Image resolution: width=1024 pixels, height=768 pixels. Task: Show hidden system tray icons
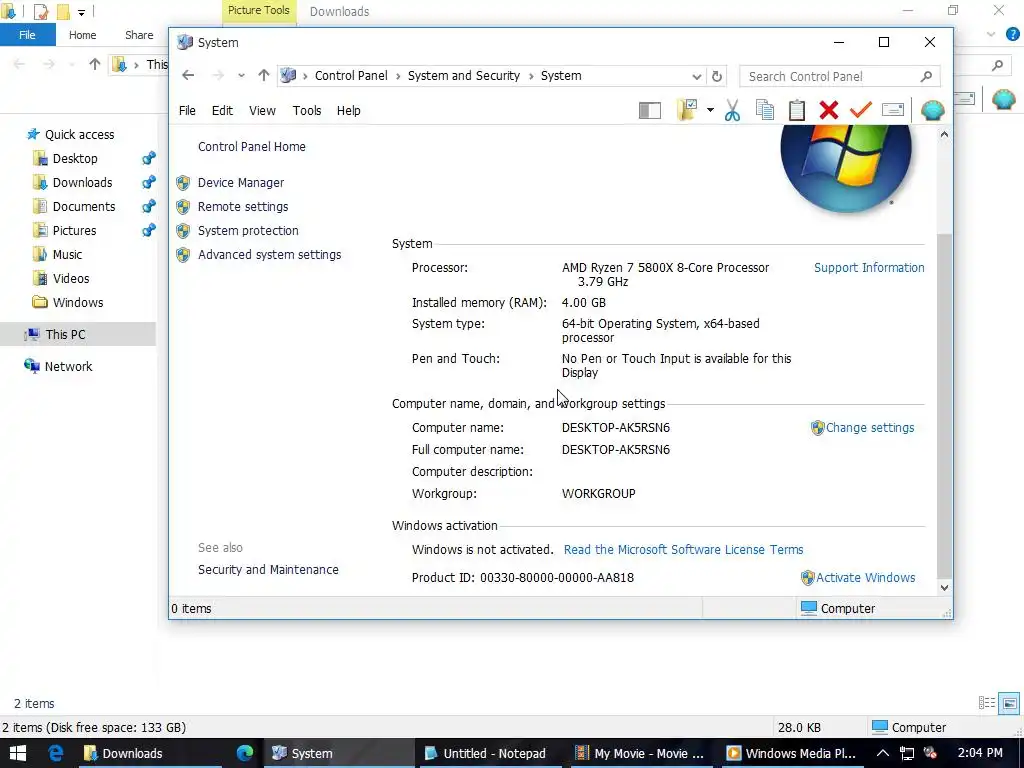(x=882, y=754)
